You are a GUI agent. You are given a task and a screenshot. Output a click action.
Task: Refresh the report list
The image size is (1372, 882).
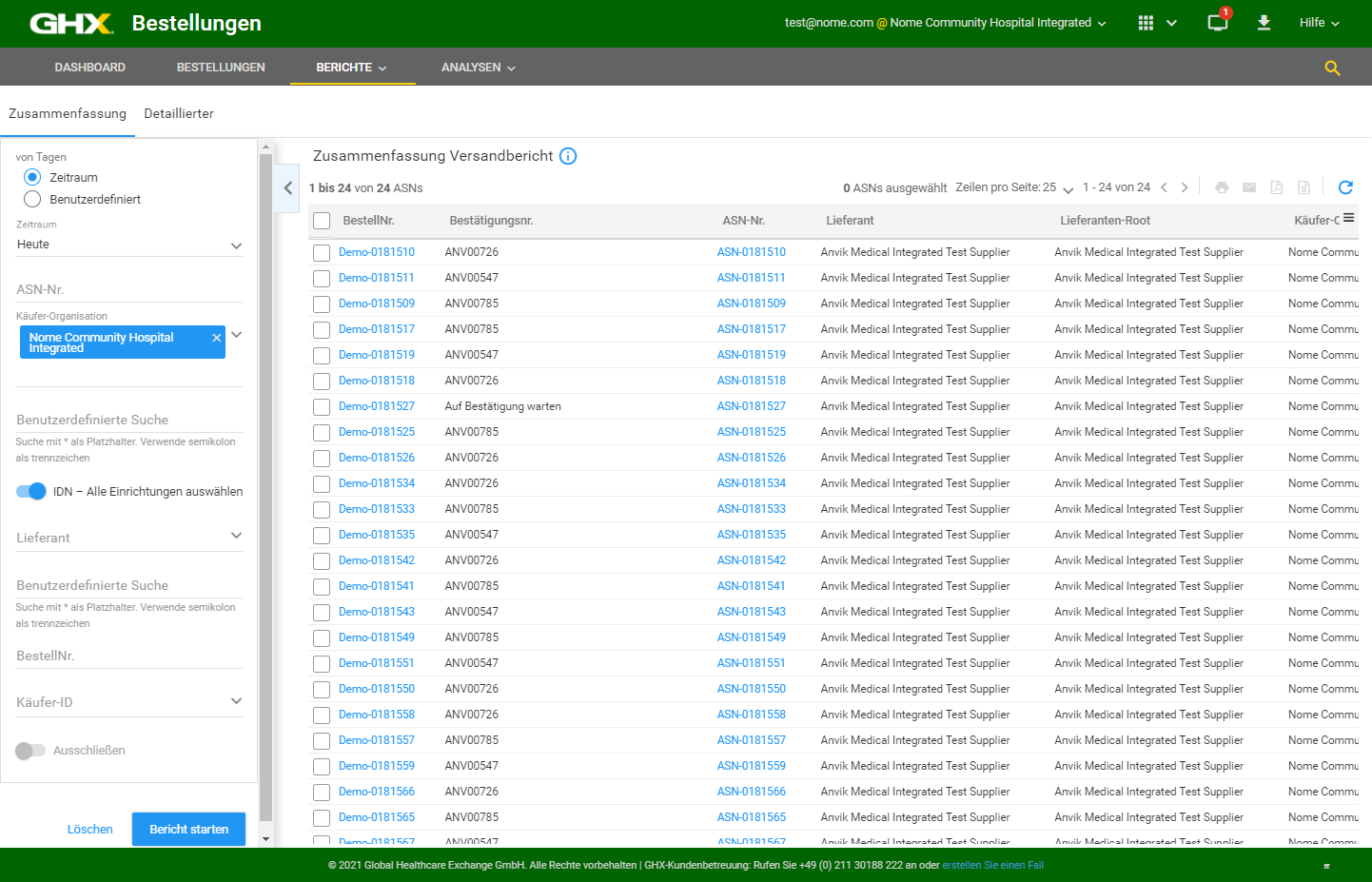1345,187
